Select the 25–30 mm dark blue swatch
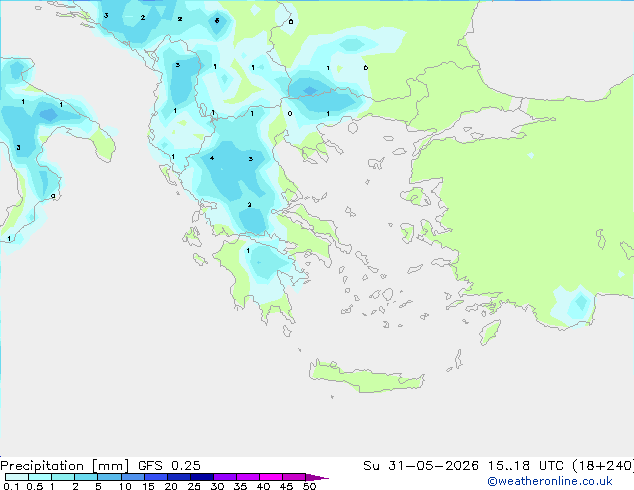This screenshot has width=634, height=490. pyautogui.click(x=202, y=477)
